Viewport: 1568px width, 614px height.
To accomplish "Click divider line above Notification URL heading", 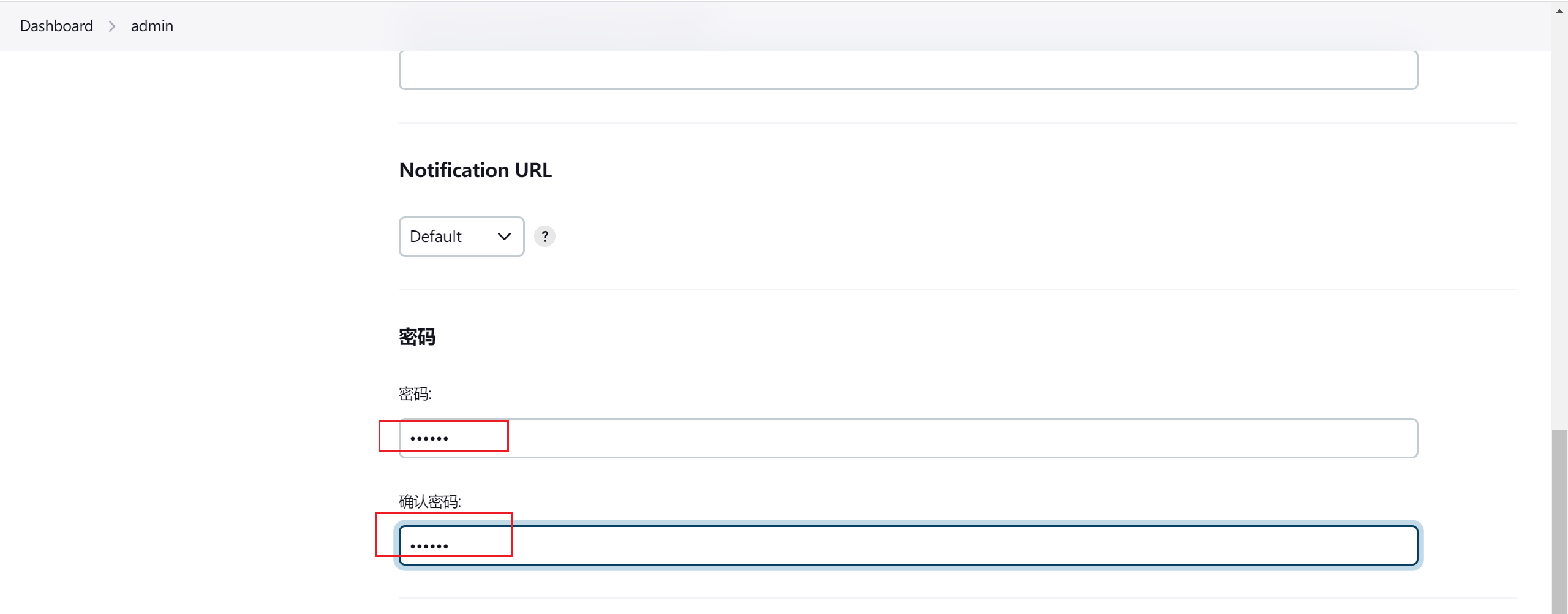I will click(x=957, y=123).
